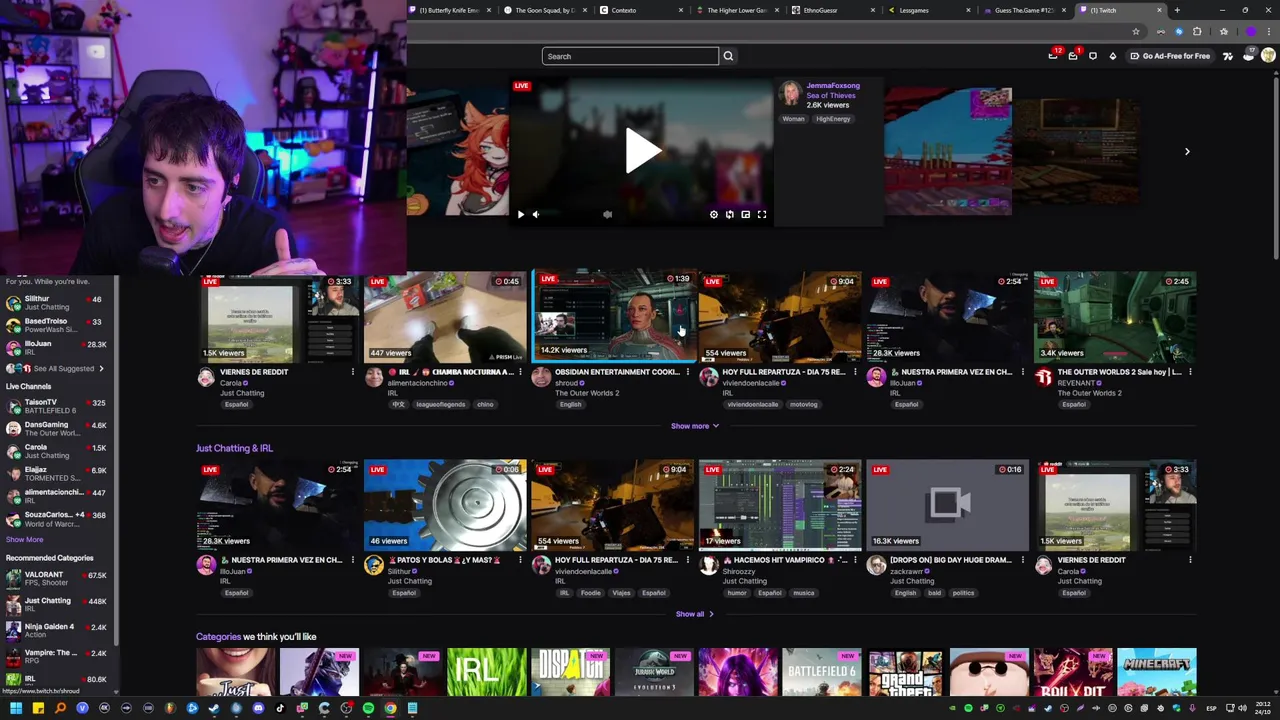
Task: Open Discord from the taskbar
Action: point(258,708)
